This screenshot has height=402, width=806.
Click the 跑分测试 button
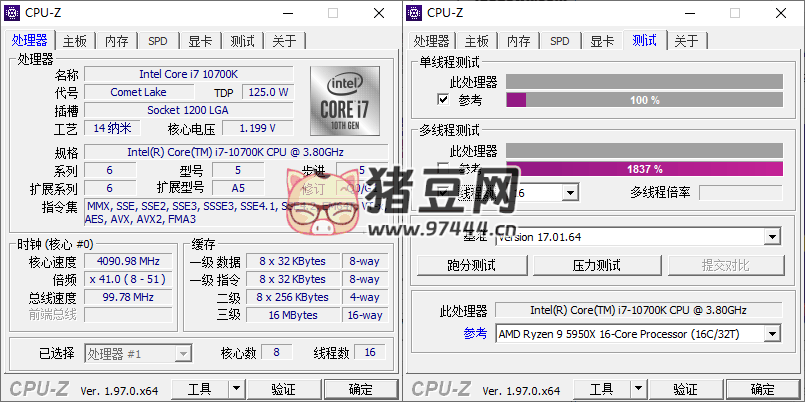coord(471,265)
